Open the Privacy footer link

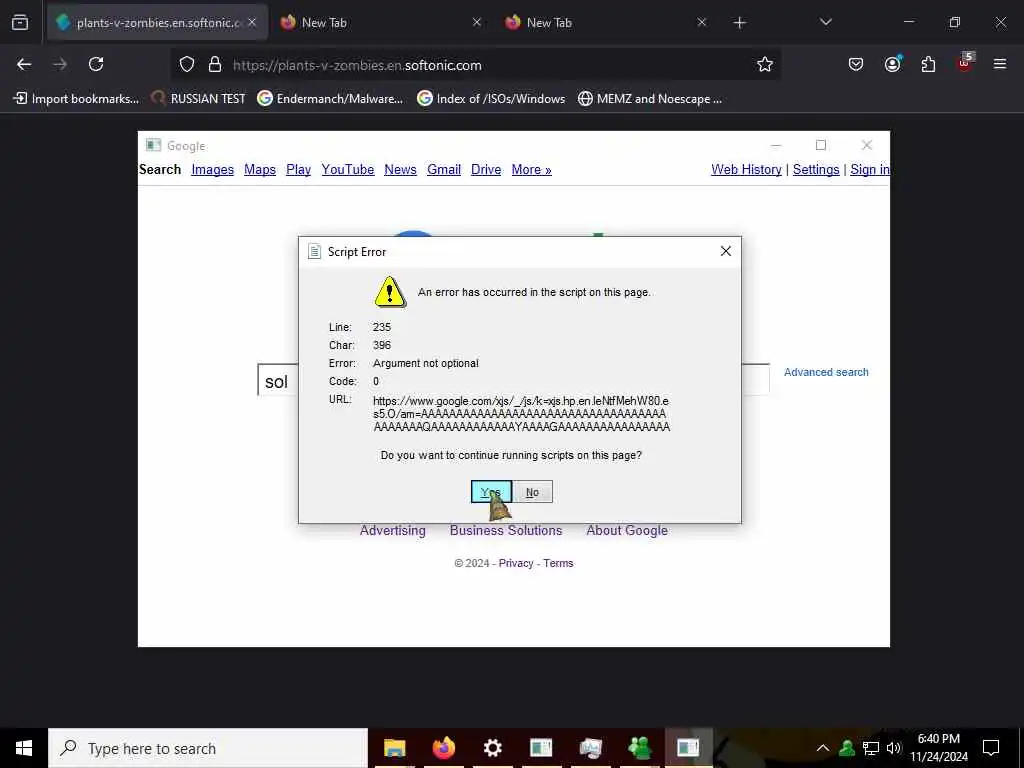(x=516, y=563)
